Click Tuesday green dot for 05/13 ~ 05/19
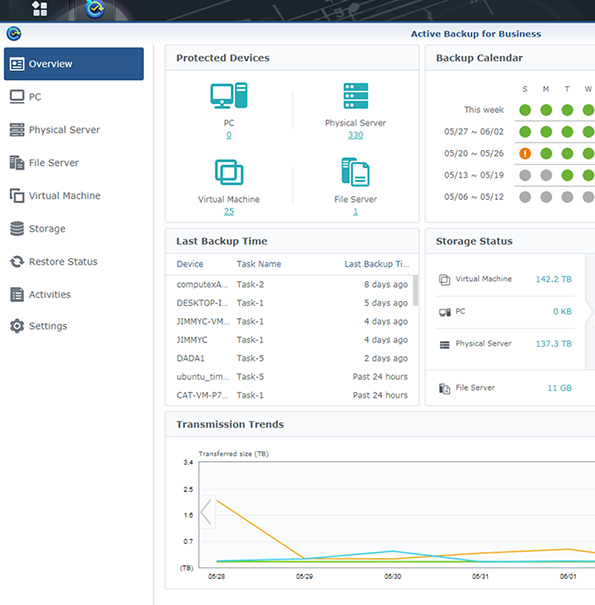This screenshot has width=595, height=605. [567, 176]
